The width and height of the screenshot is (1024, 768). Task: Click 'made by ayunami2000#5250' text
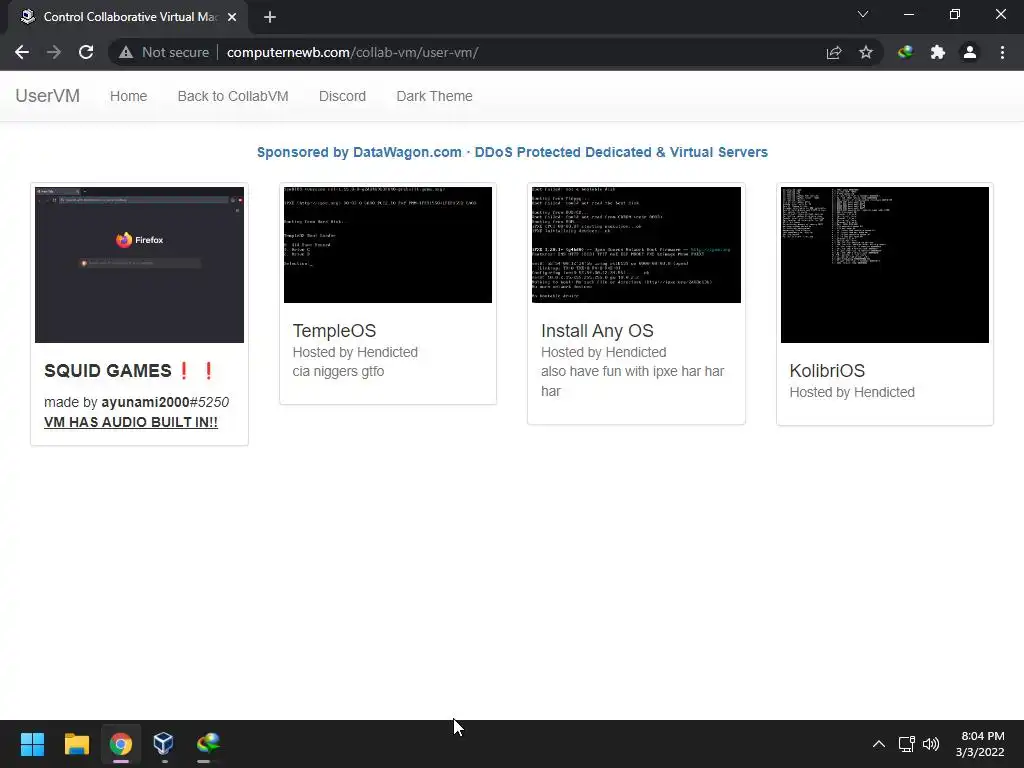136,402
